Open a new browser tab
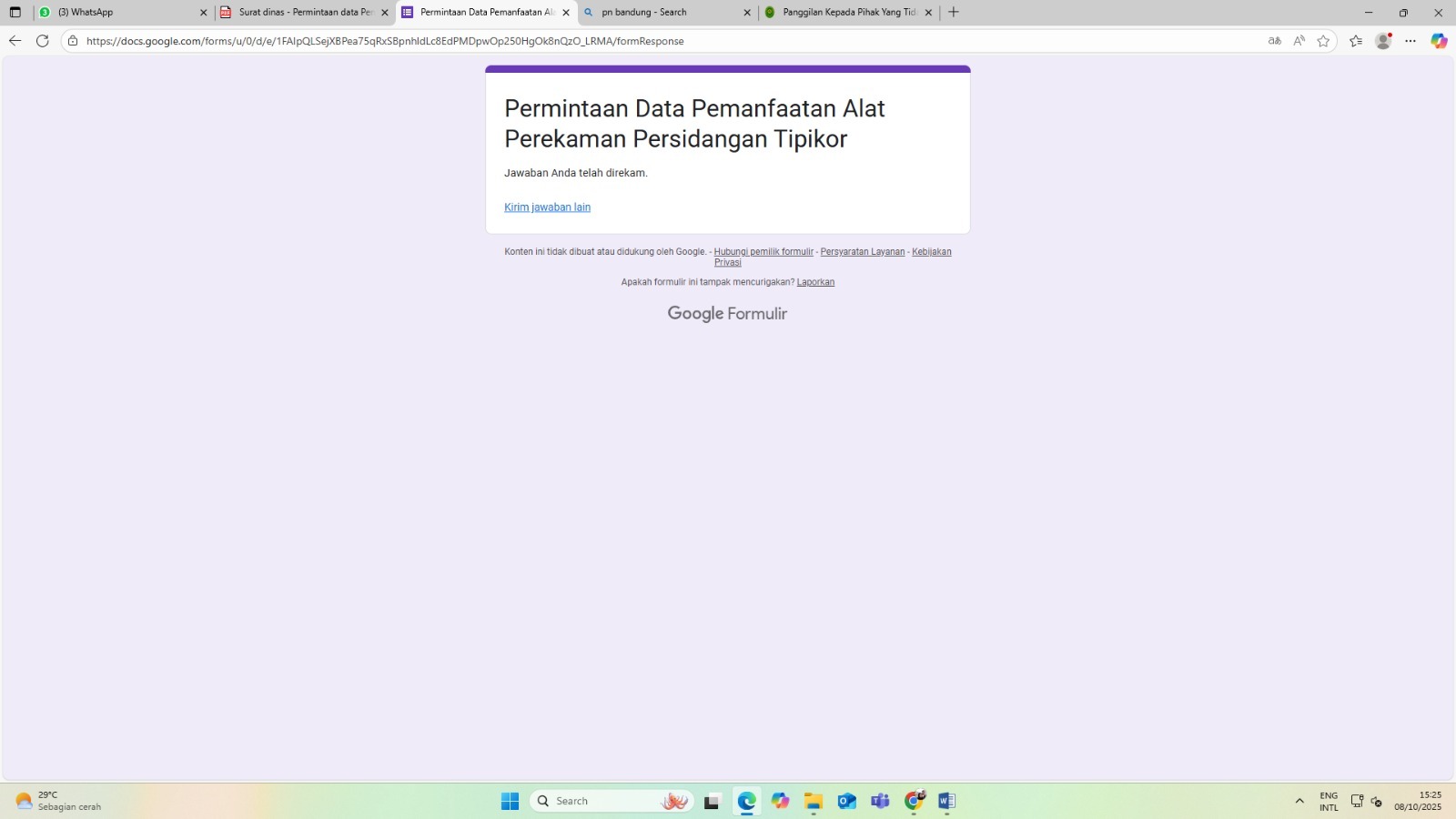This screenshot has height=819, width=1456. tap(954, 13)
